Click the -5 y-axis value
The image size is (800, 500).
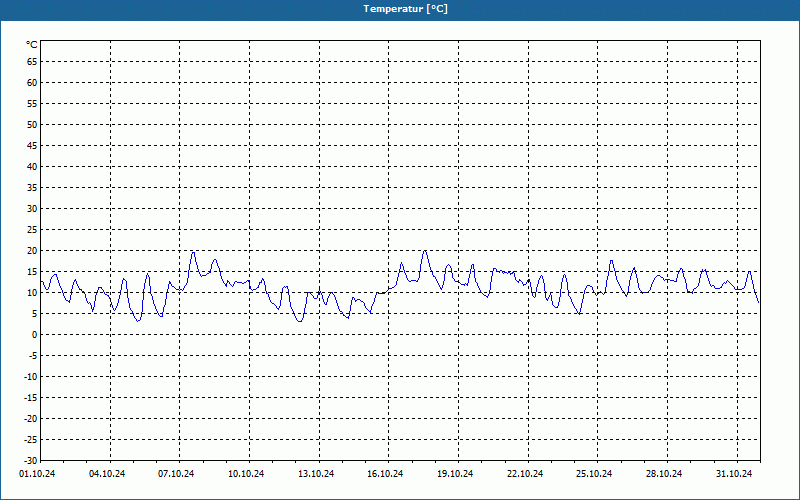(33, 356)
